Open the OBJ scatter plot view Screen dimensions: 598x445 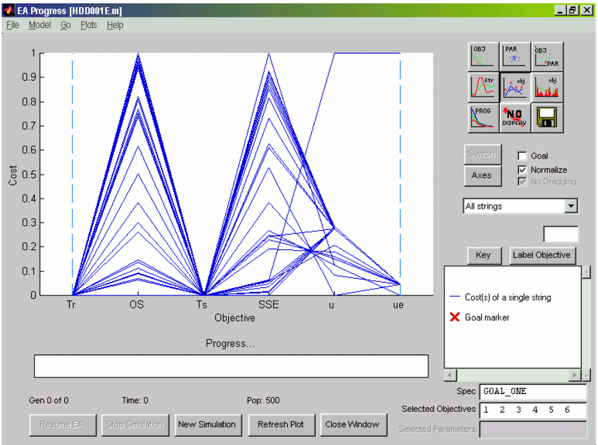483,56
